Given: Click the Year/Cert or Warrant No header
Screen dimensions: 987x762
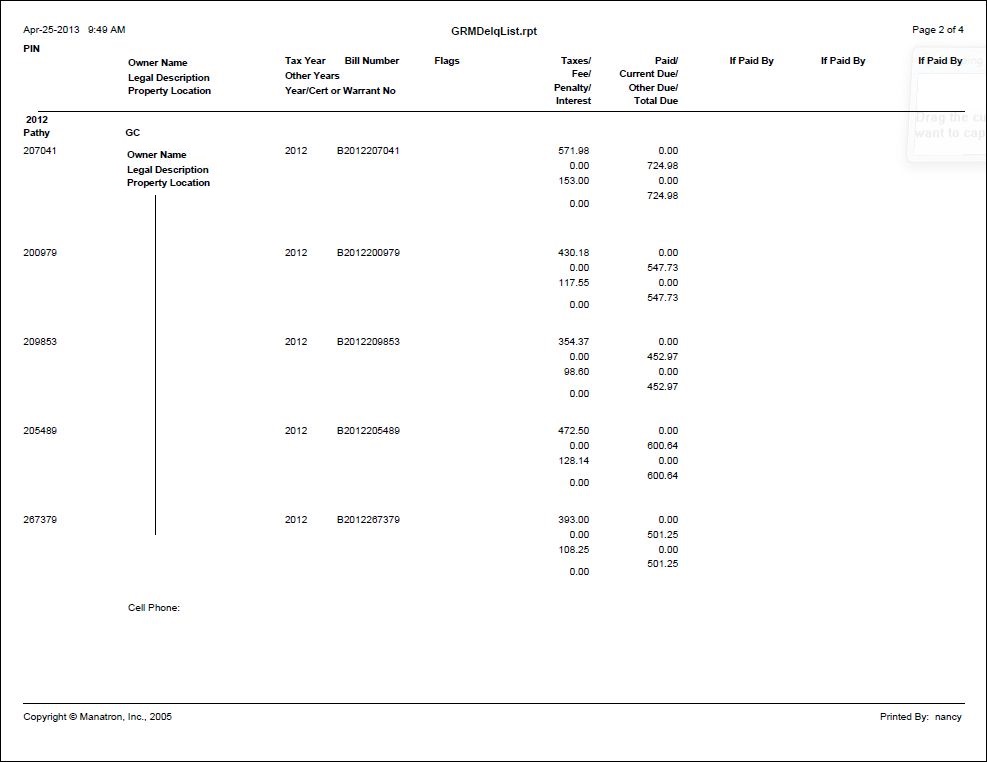Looking at the screenshot, I should 340,91.
